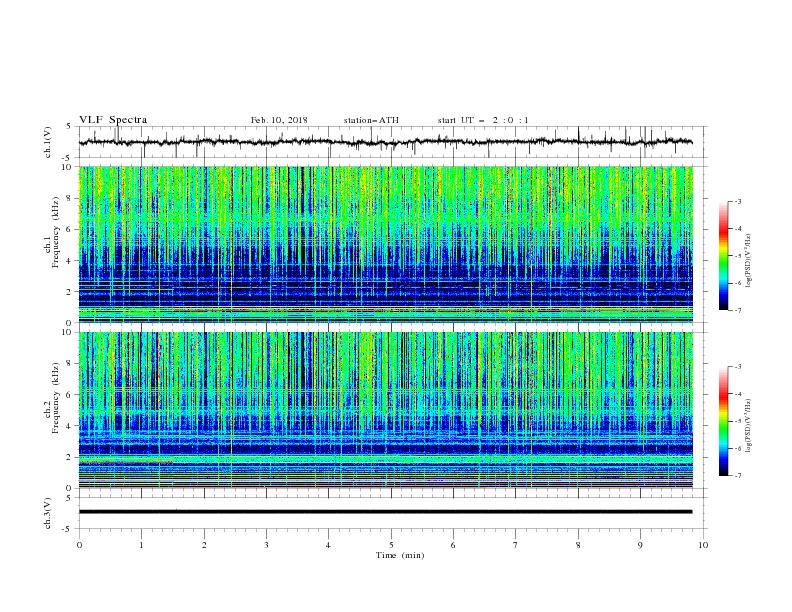Click the time axis tick label "9"
This screenshot has height=612, width=792.
pyautogui.click(x=640, y=545)
